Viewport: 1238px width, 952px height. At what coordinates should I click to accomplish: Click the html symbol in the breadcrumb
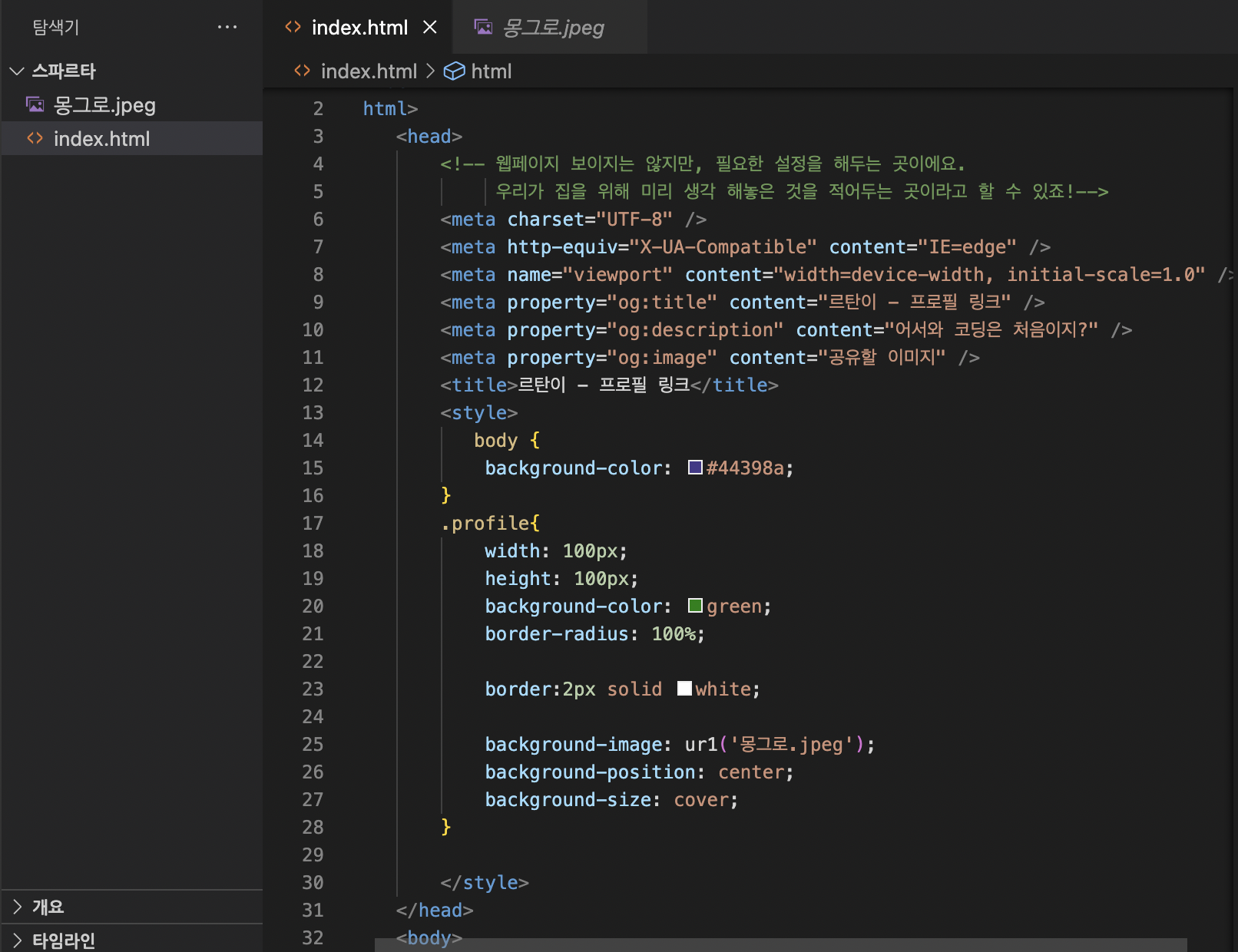point(492,71)
